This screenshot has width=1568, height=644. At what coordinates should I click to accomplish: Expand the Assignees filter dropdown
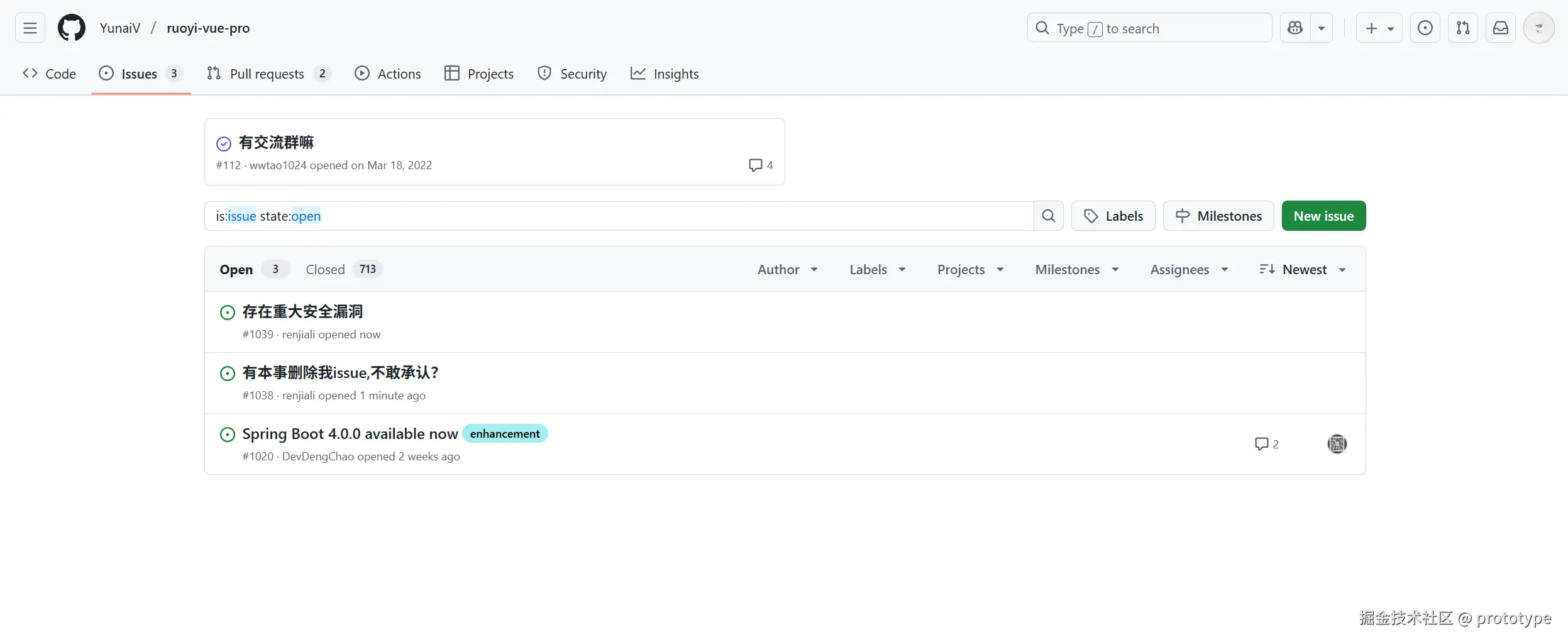tap(1190, 270)
